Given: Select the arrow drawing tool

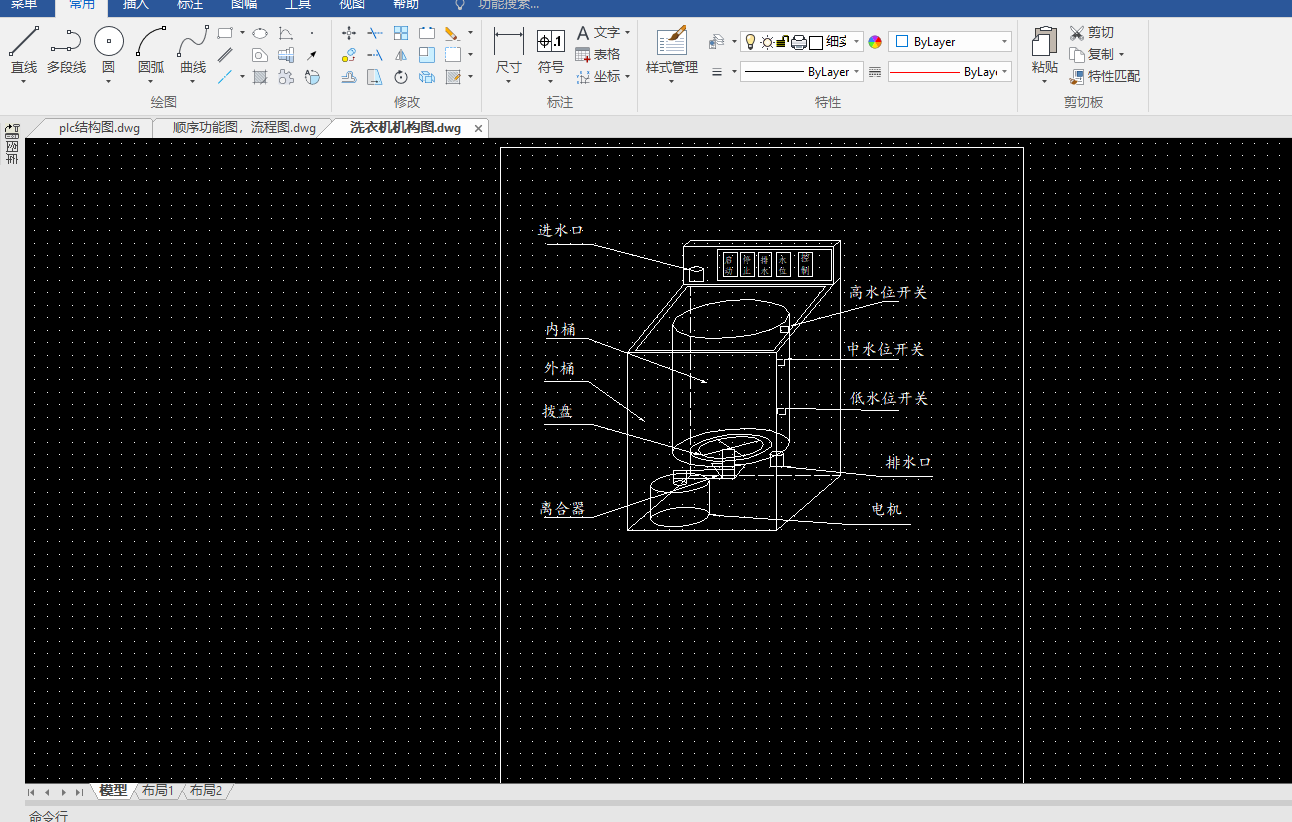Looking at the screenshot, I should [x=312, y=55].
